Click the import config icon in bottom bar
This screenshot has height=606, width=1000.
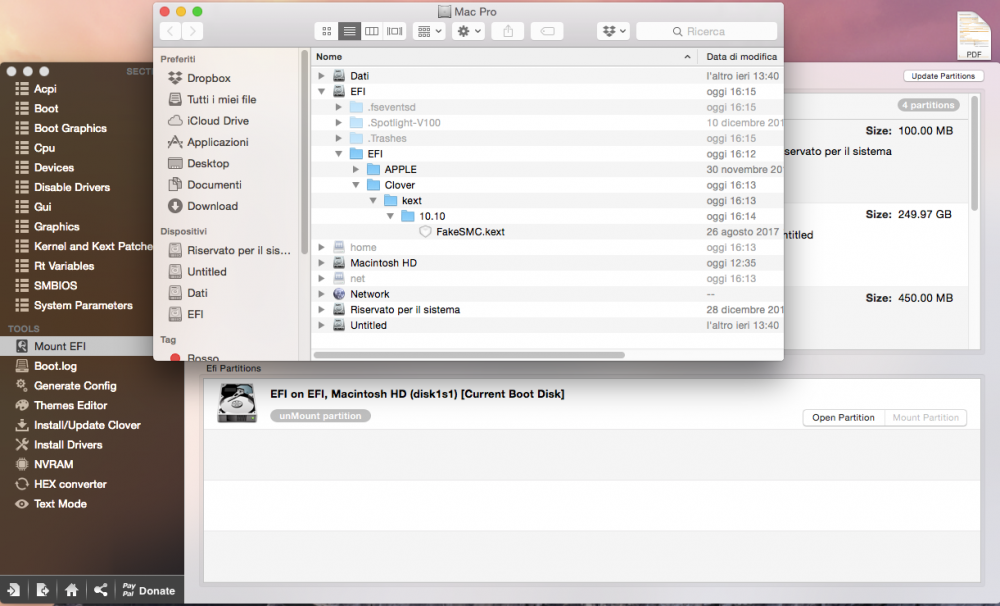point(13,590)
